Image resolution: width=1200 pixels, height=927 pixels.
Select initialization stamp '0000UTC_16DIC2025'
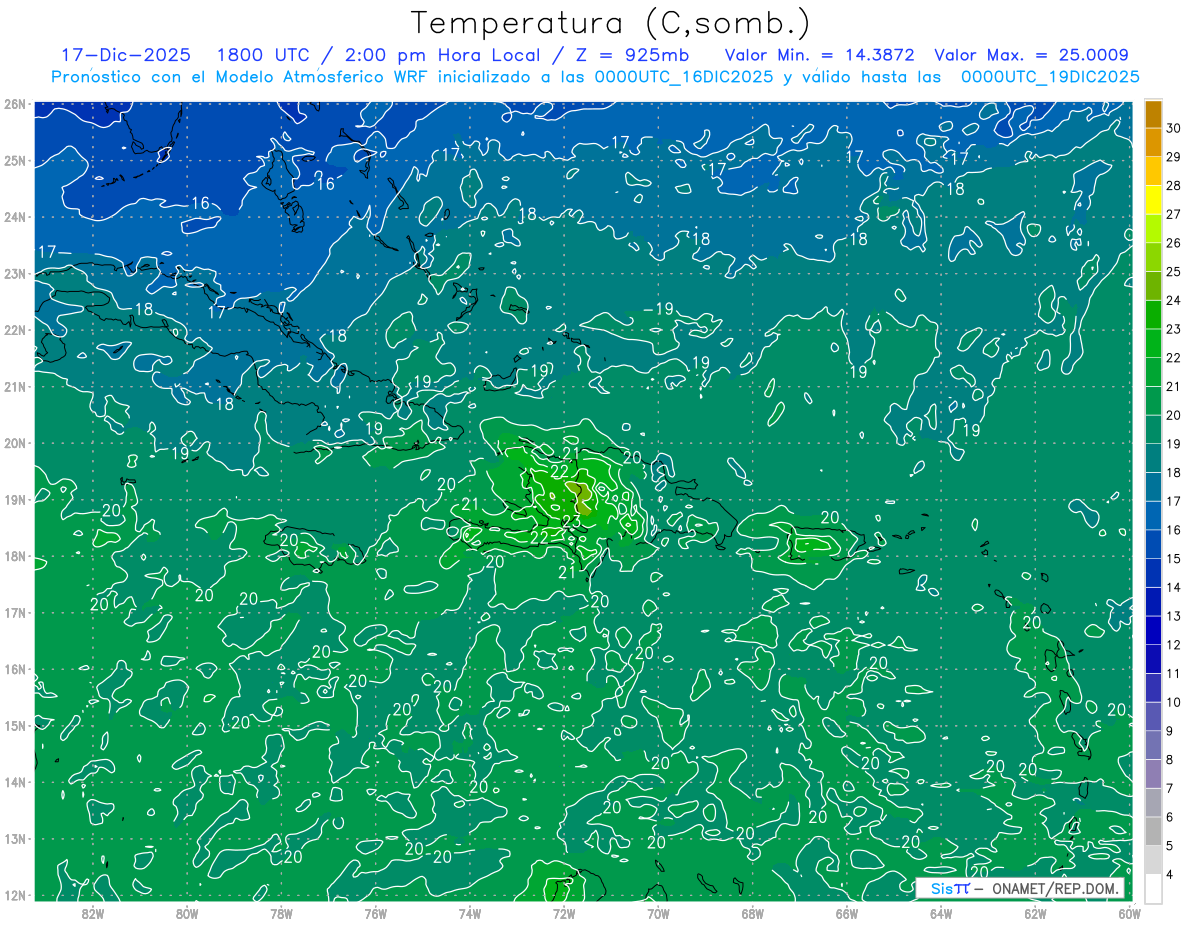pos(684,77)
